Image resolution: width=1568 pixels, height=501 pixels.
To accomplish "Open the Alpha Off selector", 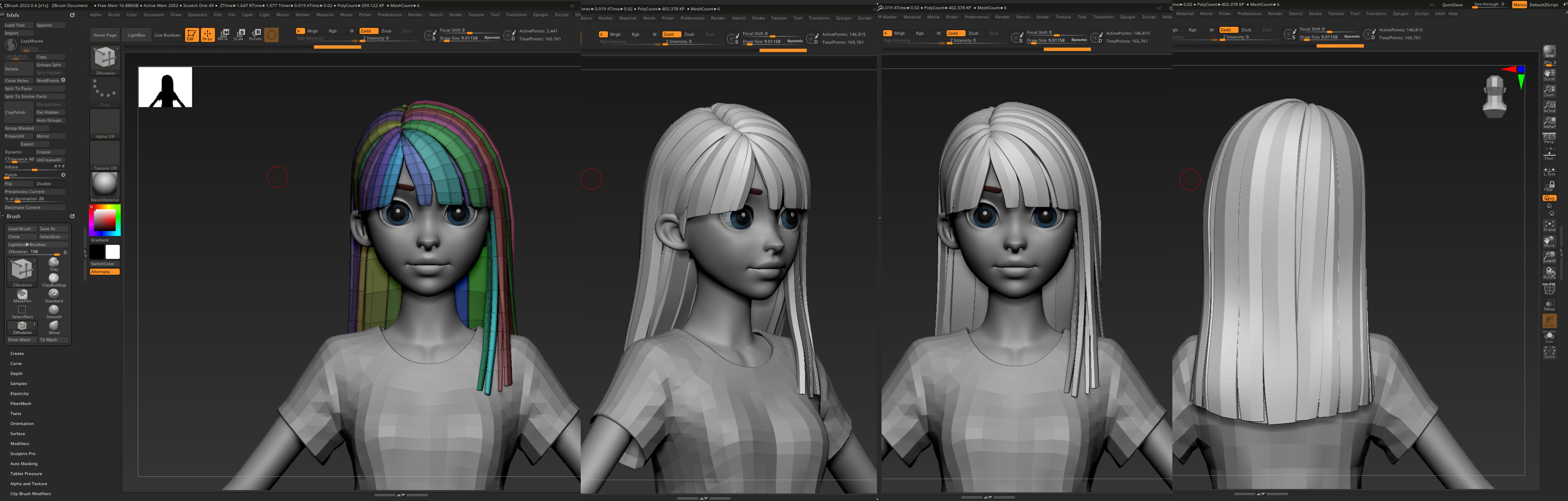I will coord(105,124).
